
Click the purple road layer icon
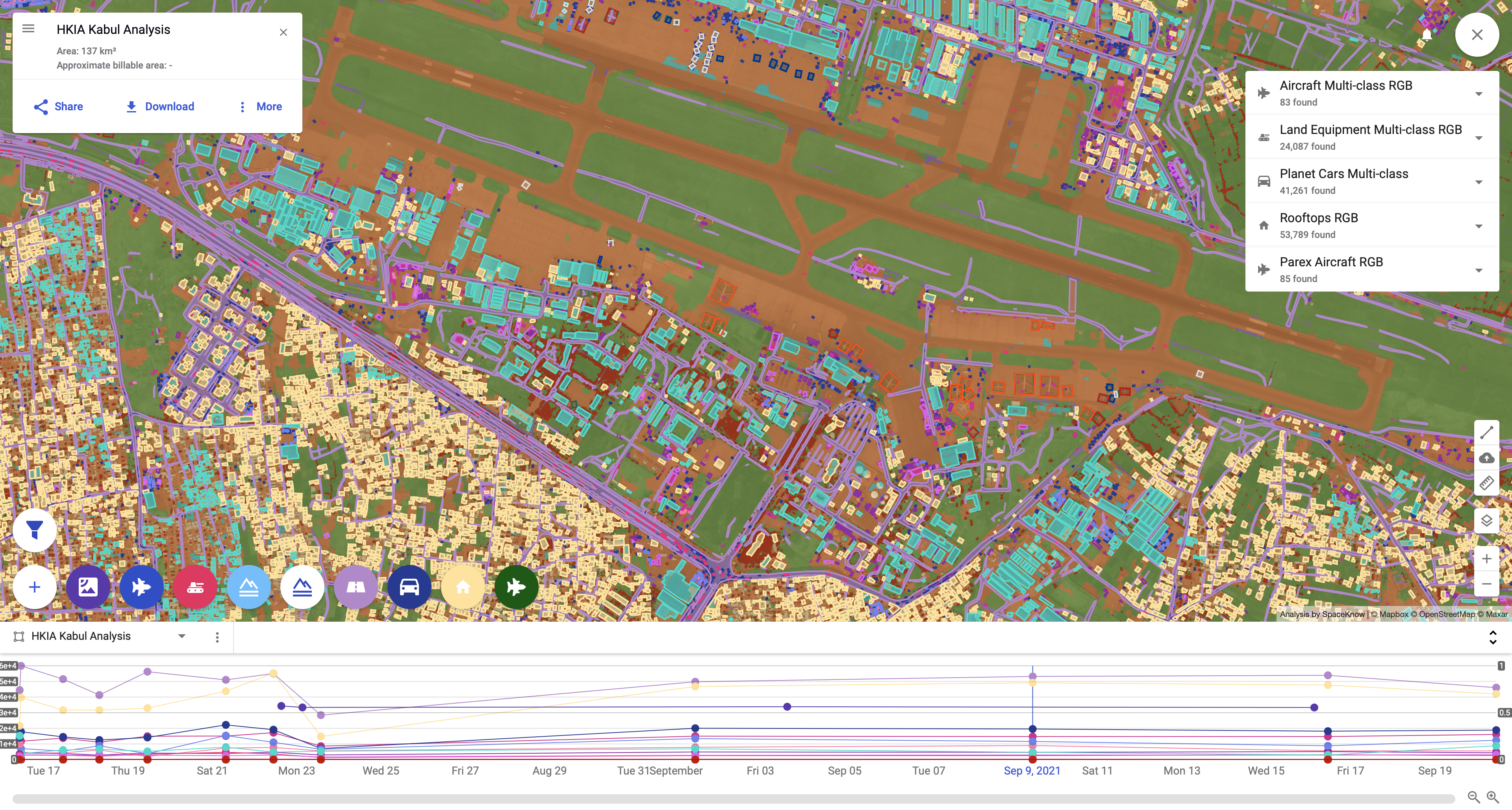[x=356, y=587]
